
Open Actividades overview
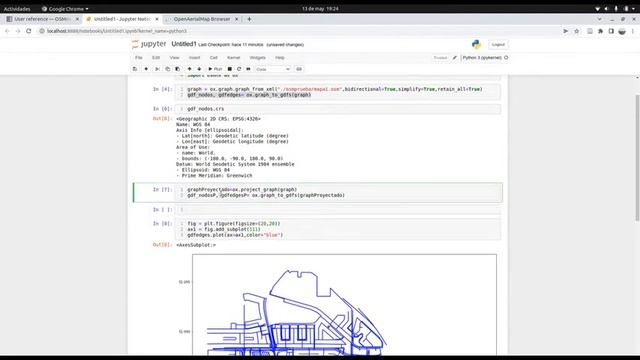click(17, 9)
